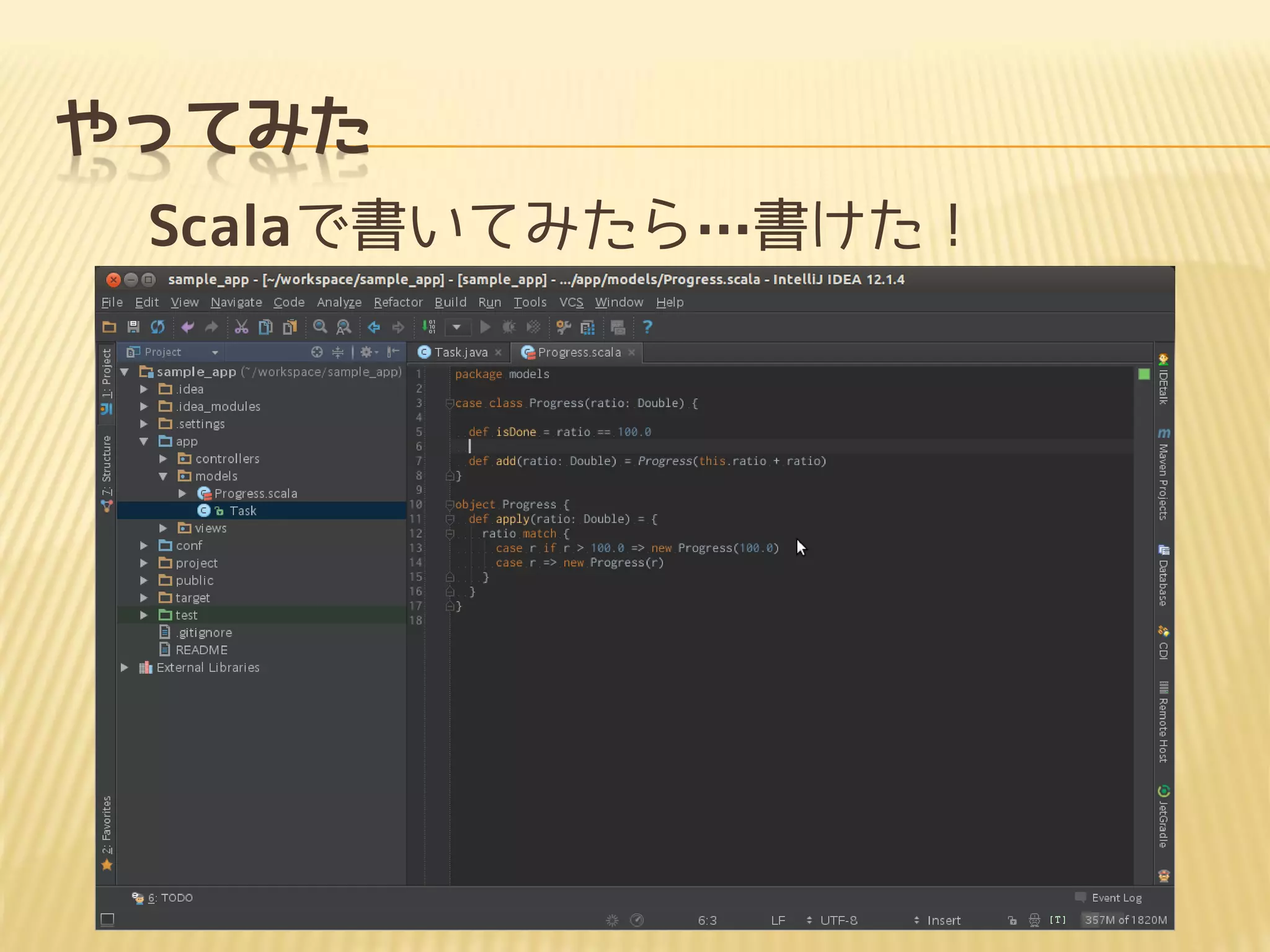The image size is (1270, 952).
Task: Click the Forward navigation arrow
Action: point(398,327)
